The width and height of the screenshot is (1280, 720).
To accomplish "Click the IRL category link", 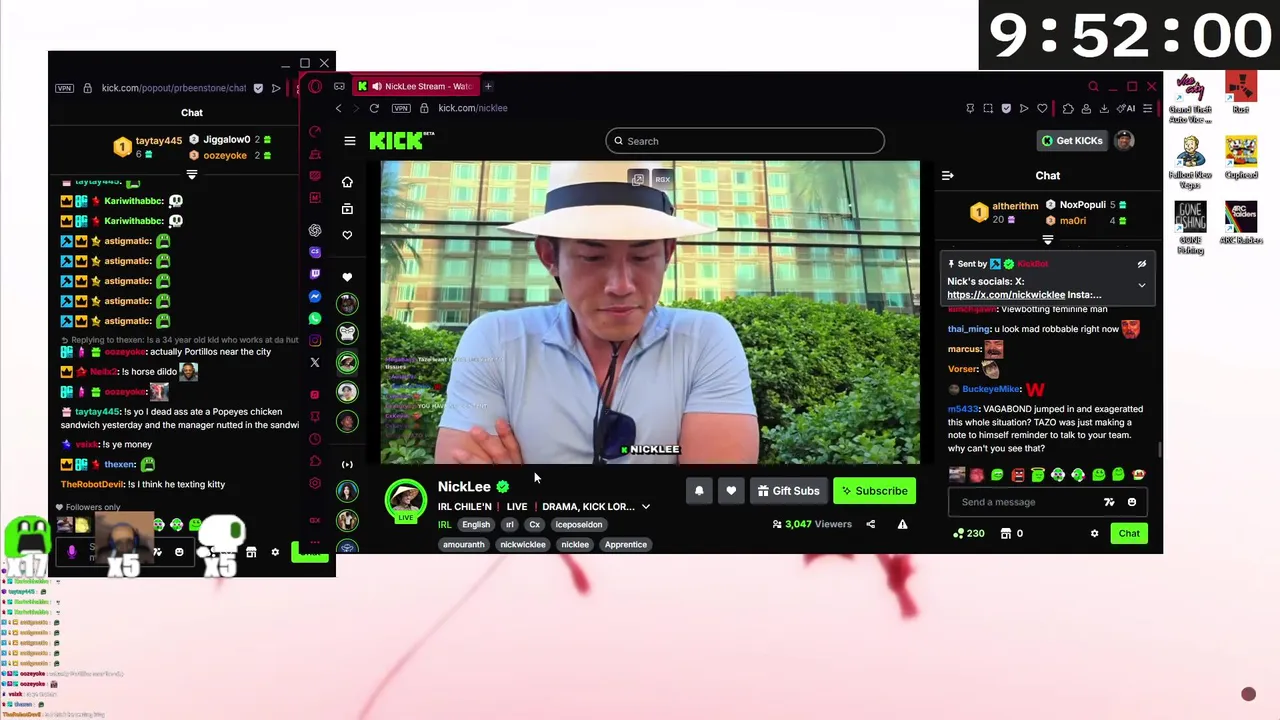I will click(445, 525).
